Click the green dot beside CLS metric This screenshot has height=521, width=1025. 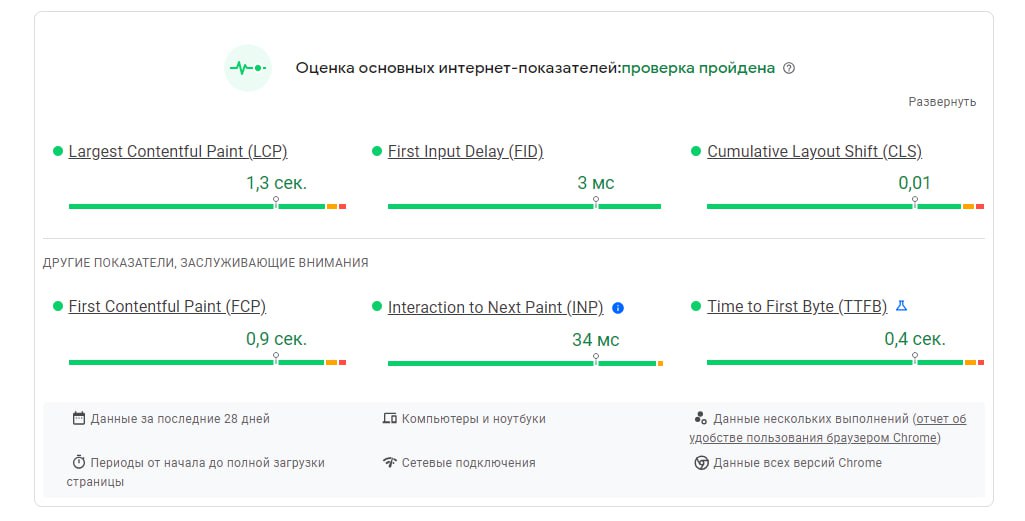[696, 151]
